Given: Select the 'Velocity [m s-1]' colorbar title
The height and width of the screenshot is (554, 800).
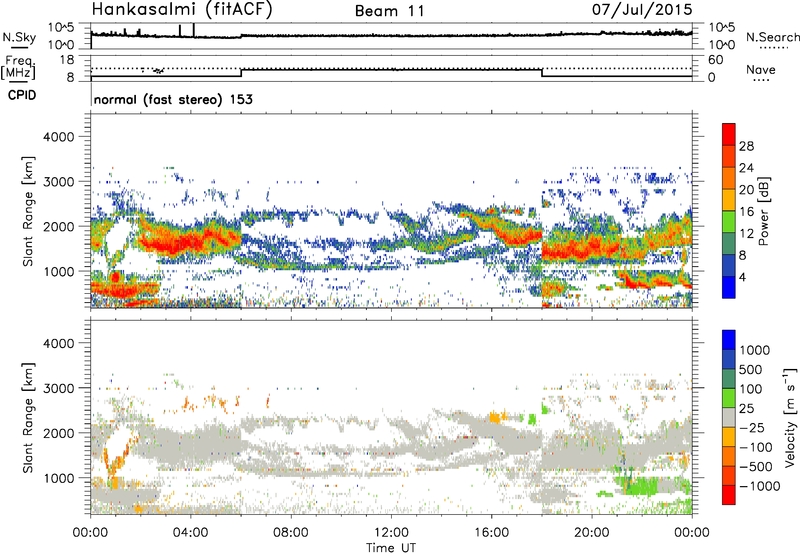Looking at the screenshot, I should (790, 418).
